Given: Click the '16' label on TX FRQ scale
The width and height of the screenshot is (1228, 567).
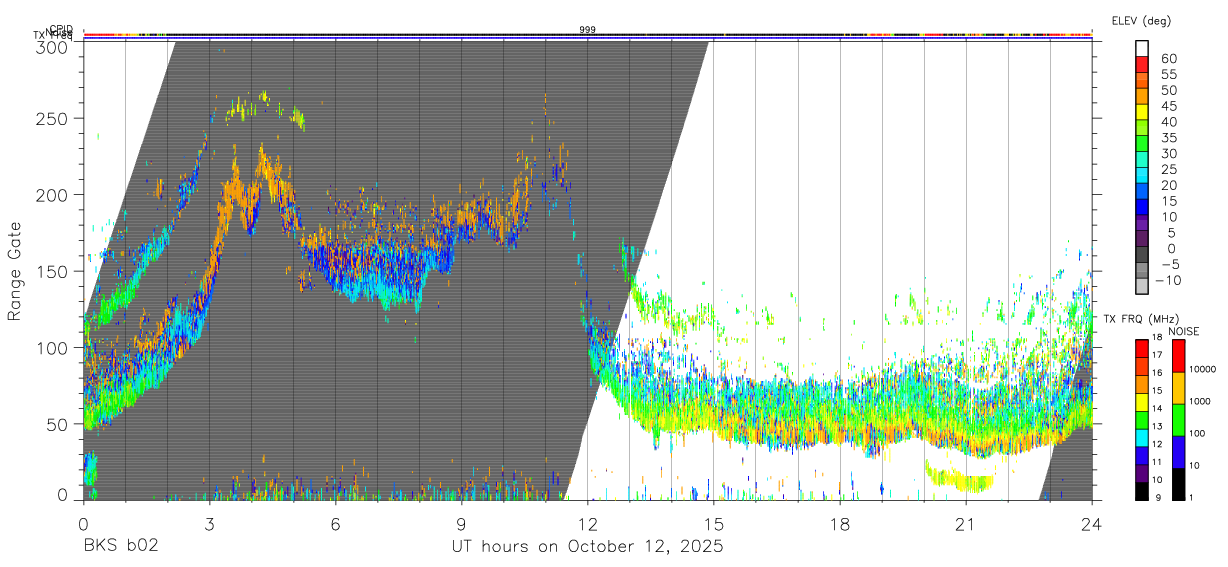Looking at the screenshot, I should click(1157, 373).
